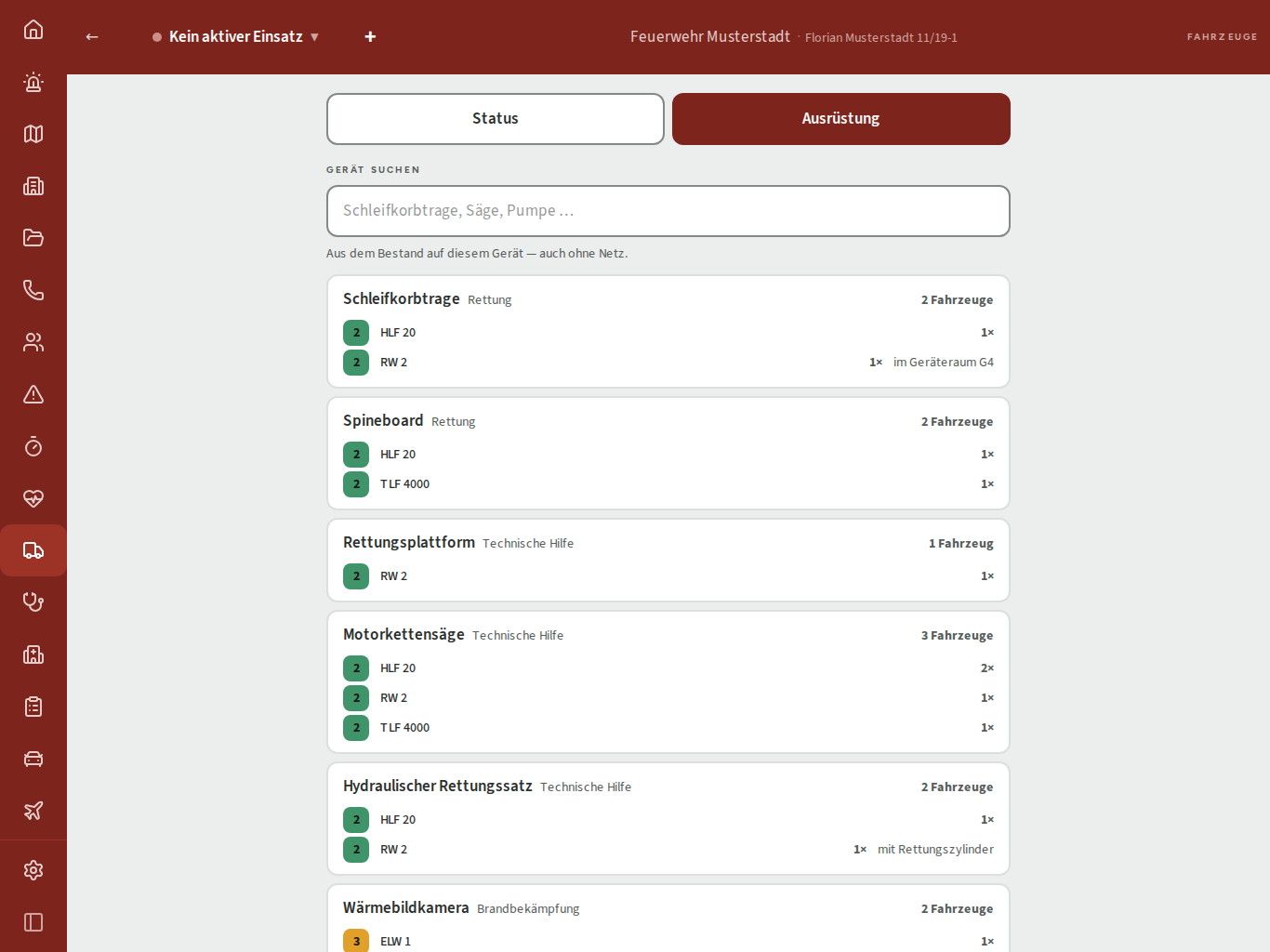
Task: Open the map icon in sidebar
Action: (33, 134)
